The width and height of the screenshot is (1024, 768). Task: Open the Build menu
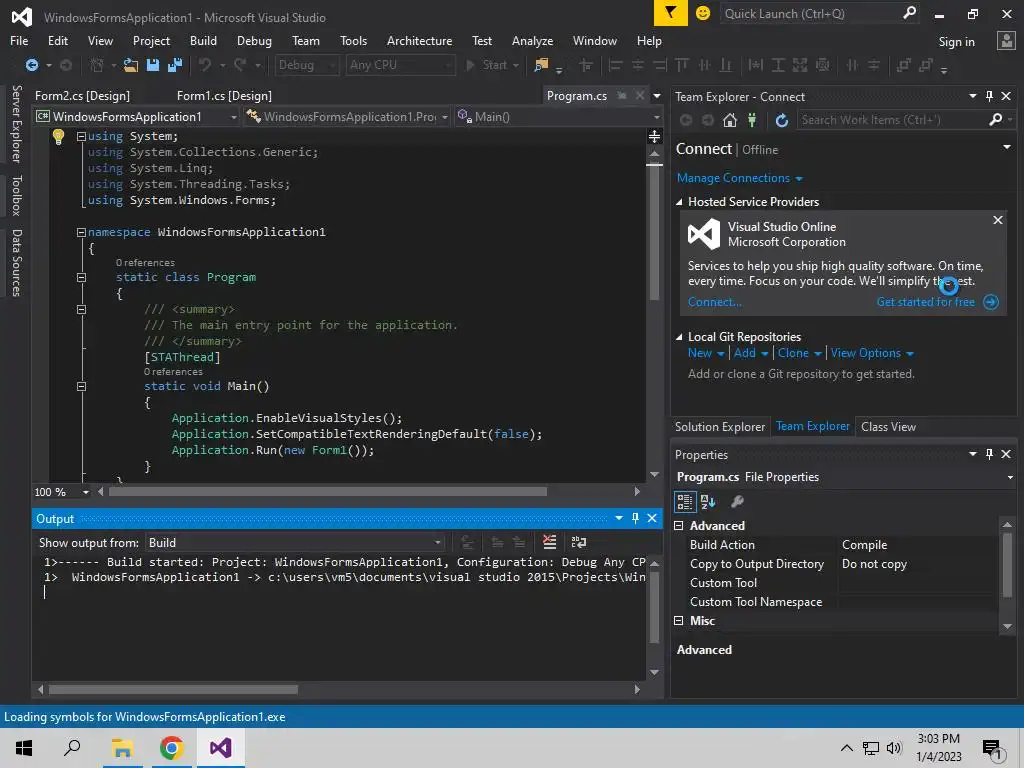point(203,41)
